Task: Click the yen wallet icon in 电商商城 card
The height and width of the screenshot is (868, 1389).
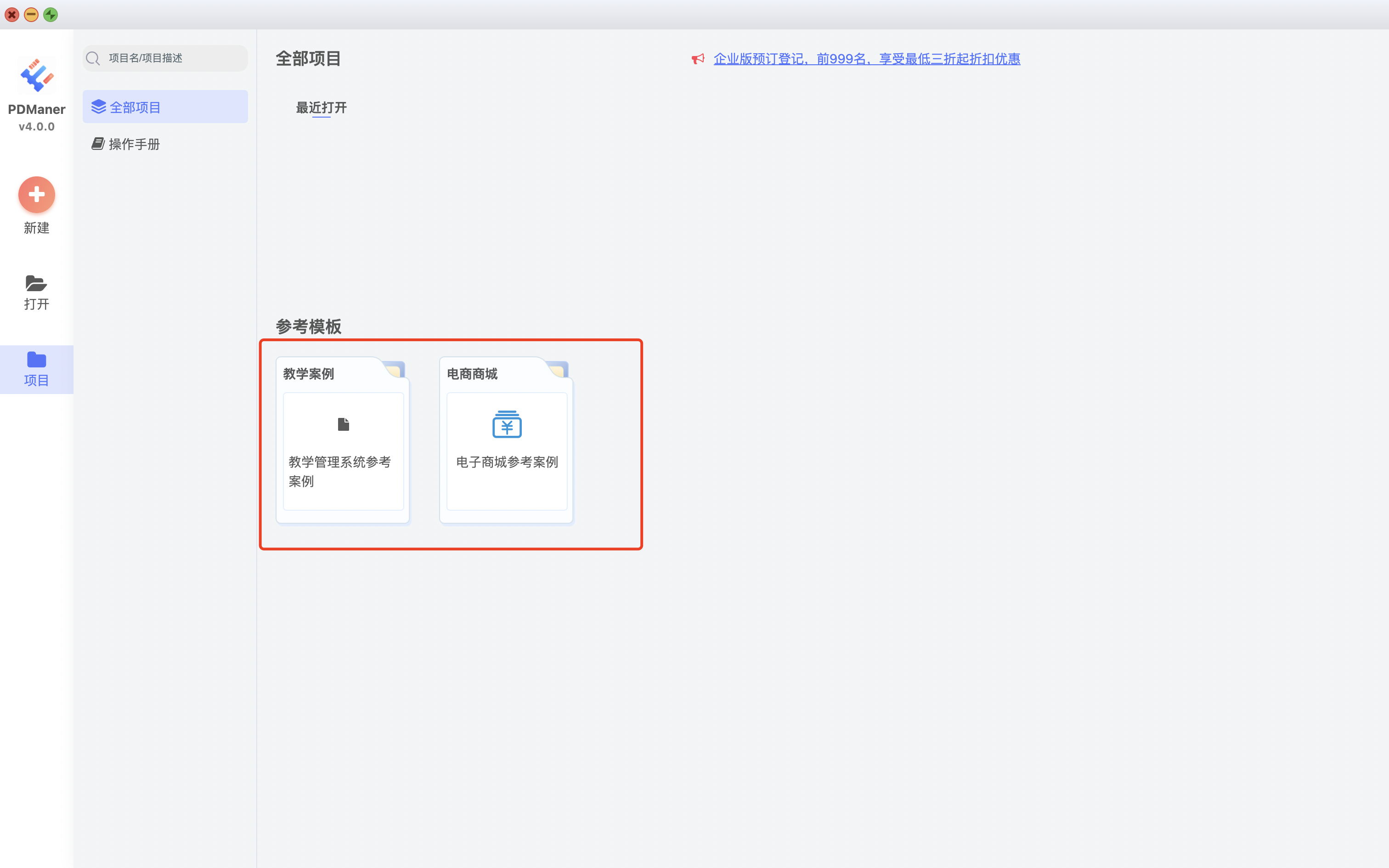Action: click(x=507, y=424)
